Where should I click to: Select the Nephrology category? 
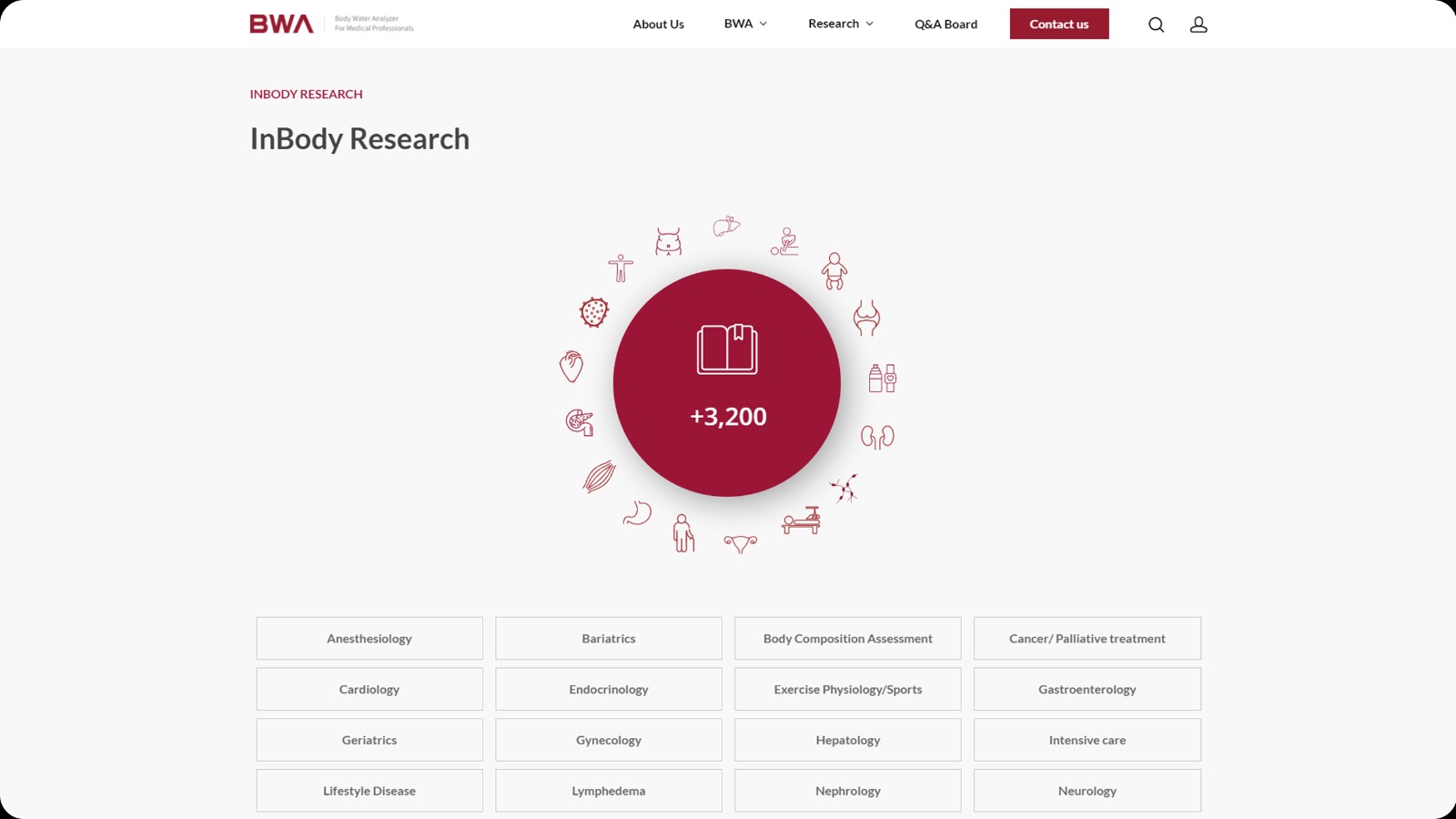[x=848, y=792]
